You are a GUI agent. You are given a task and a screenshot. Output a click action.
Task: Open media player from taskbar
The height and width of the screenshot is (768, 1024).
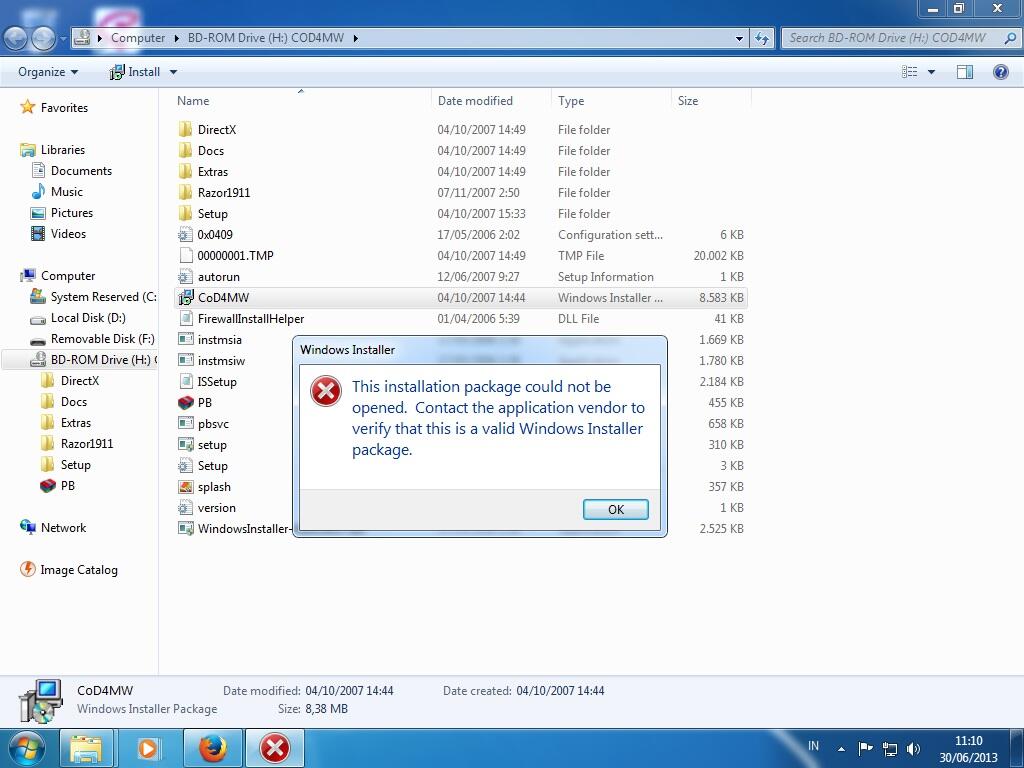coord(148,748)
